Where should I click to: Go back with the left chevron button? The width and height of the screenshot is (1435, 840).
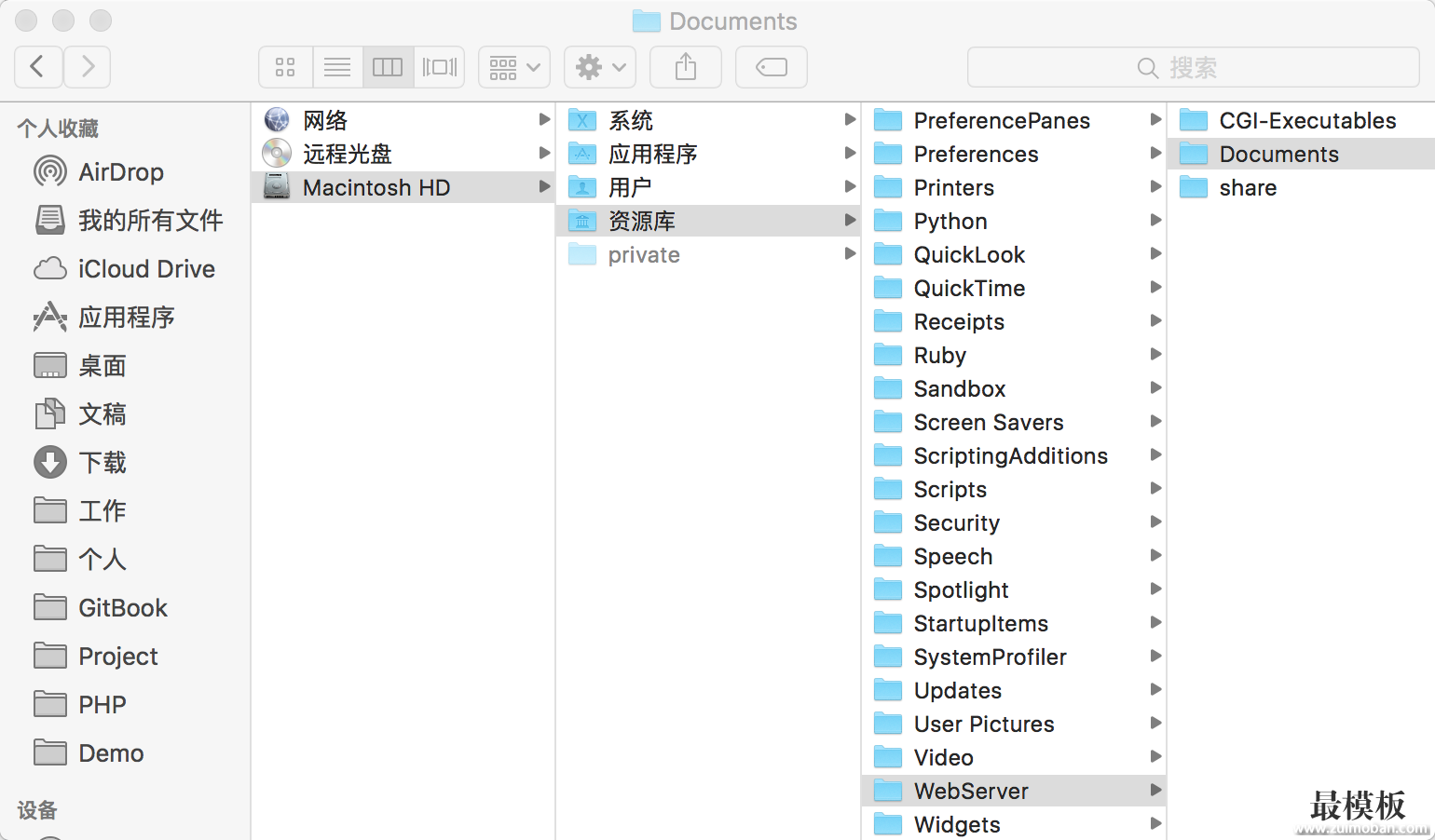pyautogui.click(x=39, y=67)
